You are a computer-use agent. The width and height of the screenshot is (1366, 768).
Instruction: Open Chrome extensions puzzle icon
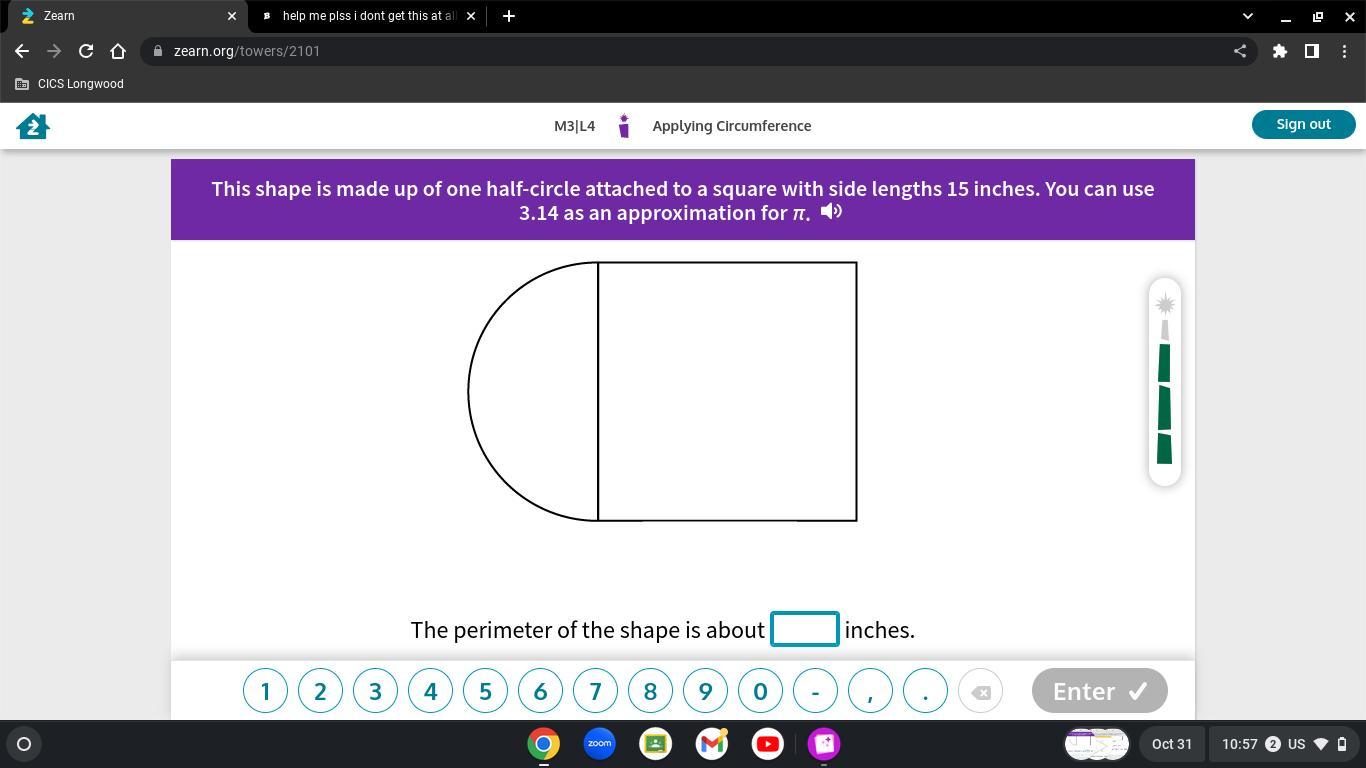(x=1279, y=51)
